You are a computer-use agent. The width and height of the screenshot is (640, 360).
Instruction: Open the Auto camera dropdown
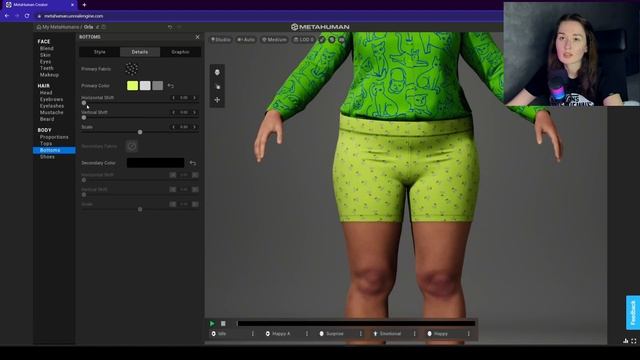(246, 40)
